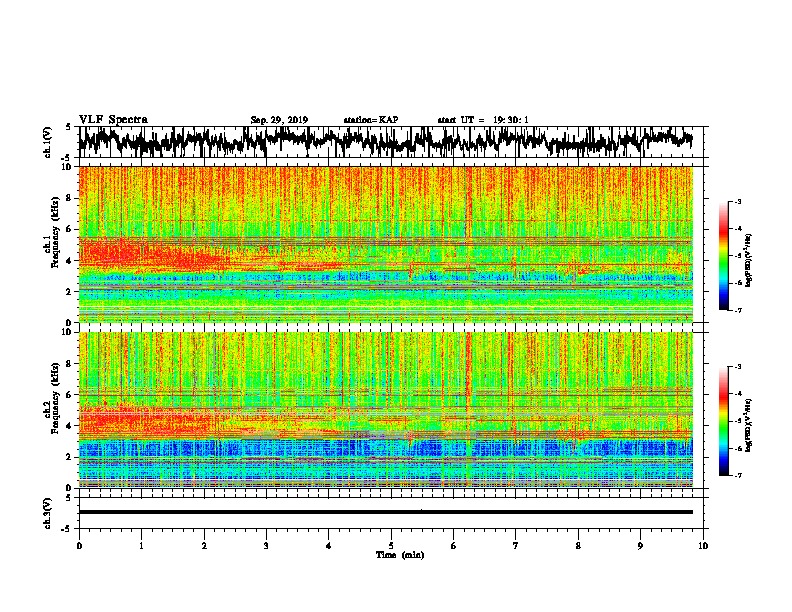
Task: Click time axis tick label "7"
Action: click(x=516, y=546)
